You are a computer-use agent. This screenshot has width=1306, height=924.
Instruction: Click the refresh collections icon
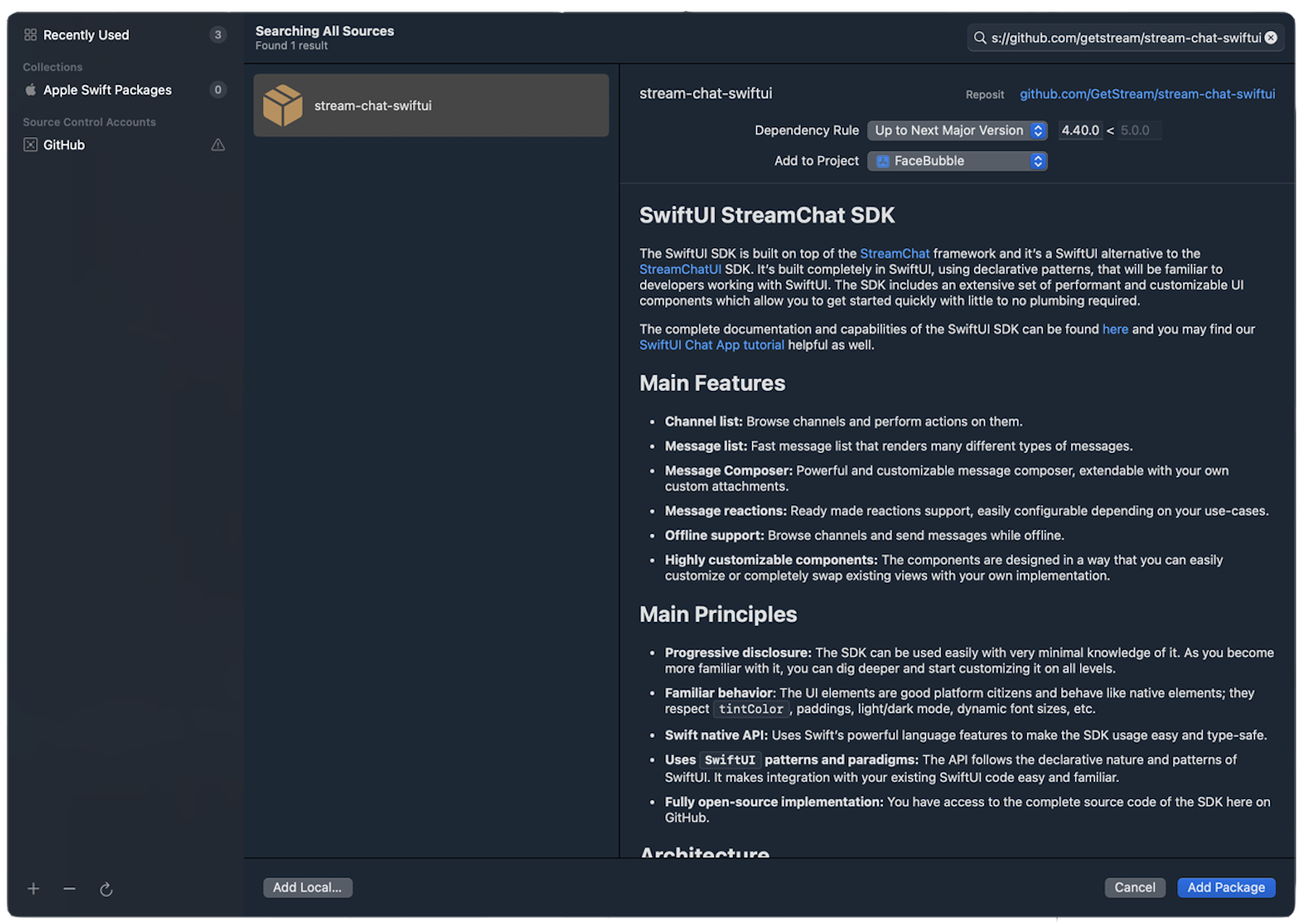[x=106, y=890]
